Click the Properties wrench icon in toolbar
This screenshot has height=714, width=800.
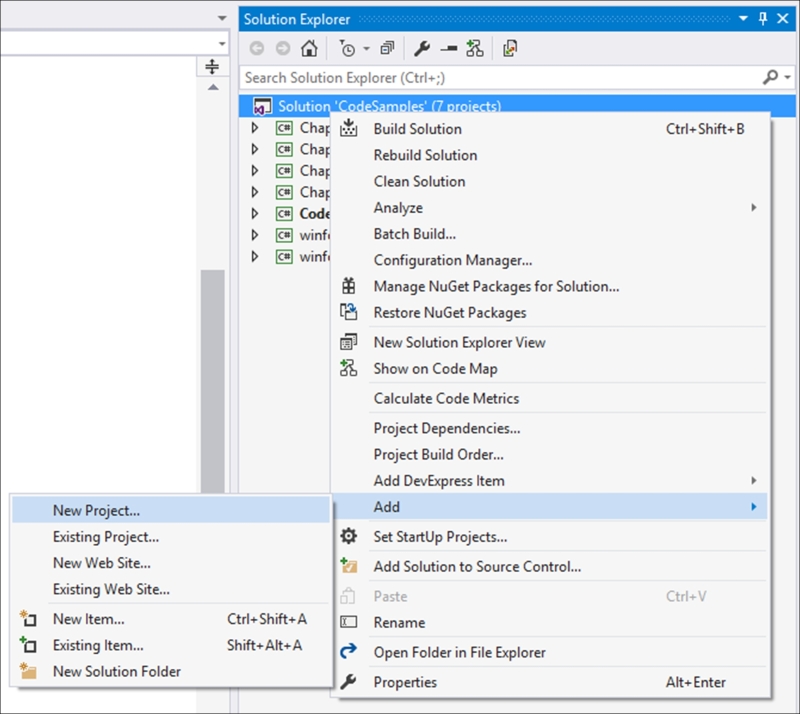(x=422, y=48)
